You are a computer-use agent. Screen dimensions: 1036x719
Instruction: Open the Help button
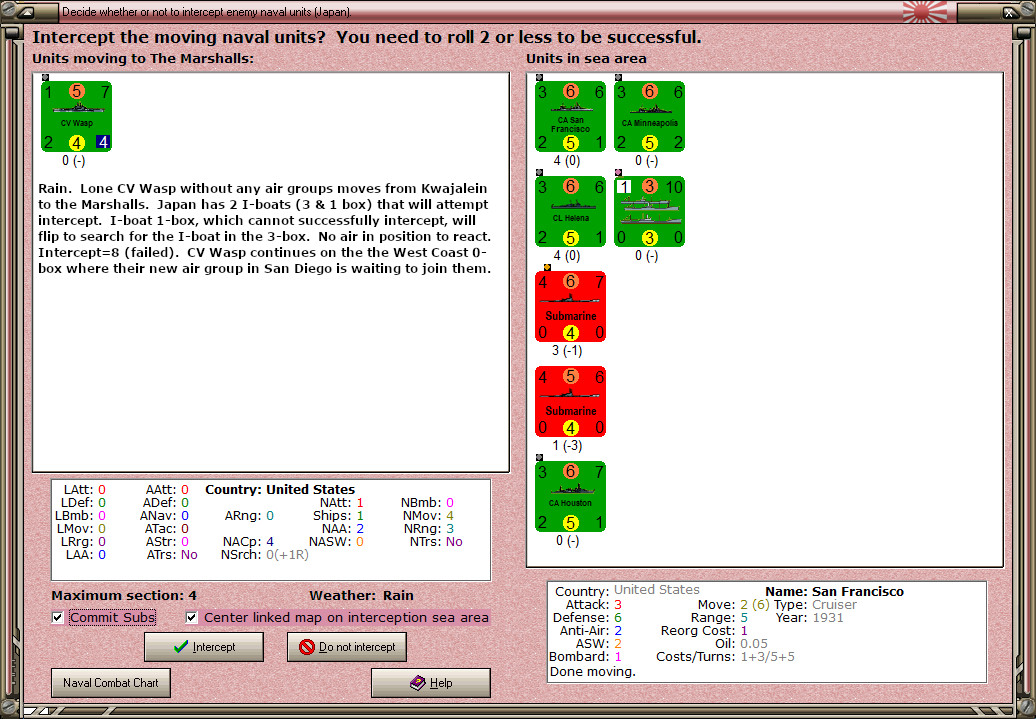pyautogui.click(x=431, y=683)
